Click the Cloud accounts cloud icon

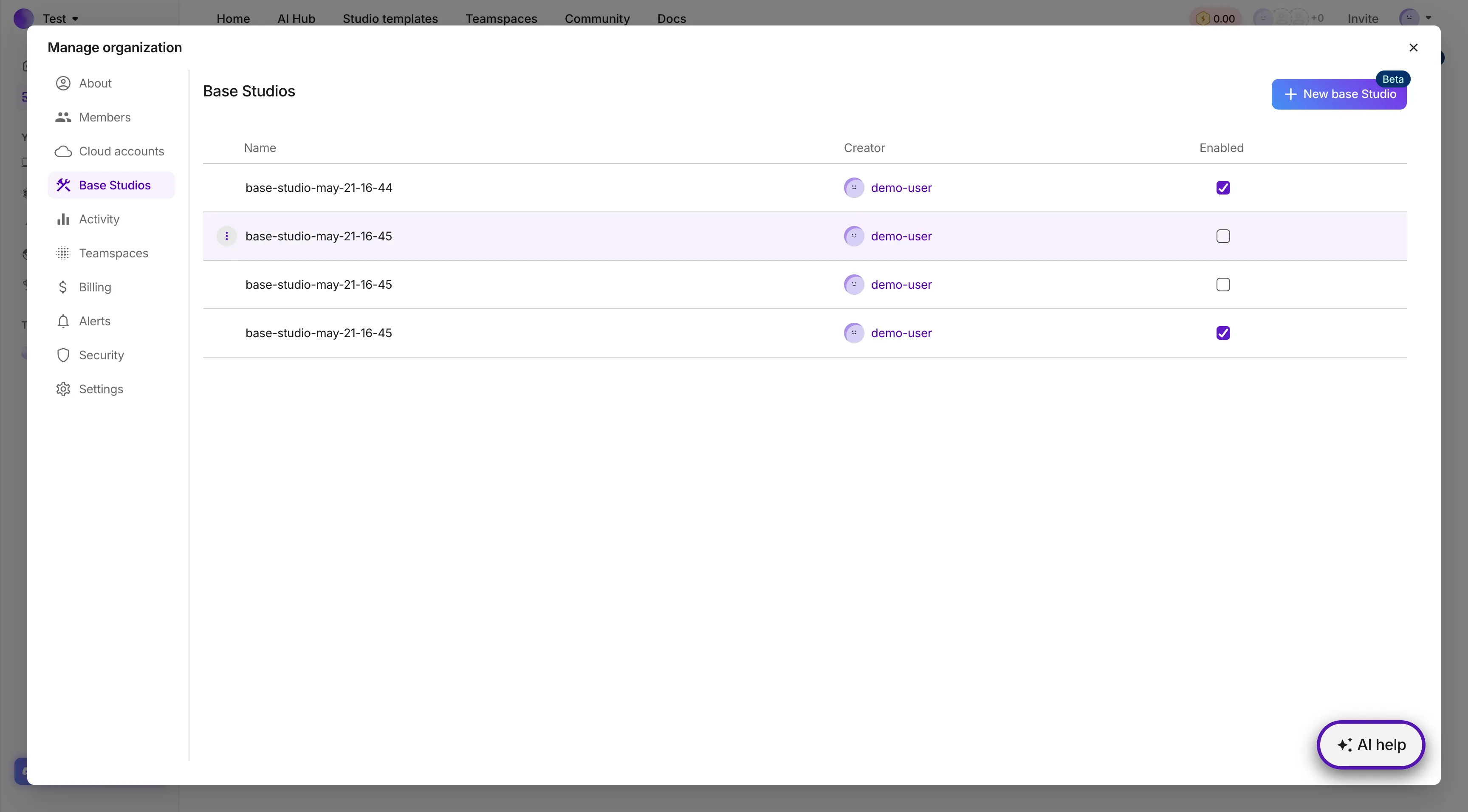tap(63, 152)
